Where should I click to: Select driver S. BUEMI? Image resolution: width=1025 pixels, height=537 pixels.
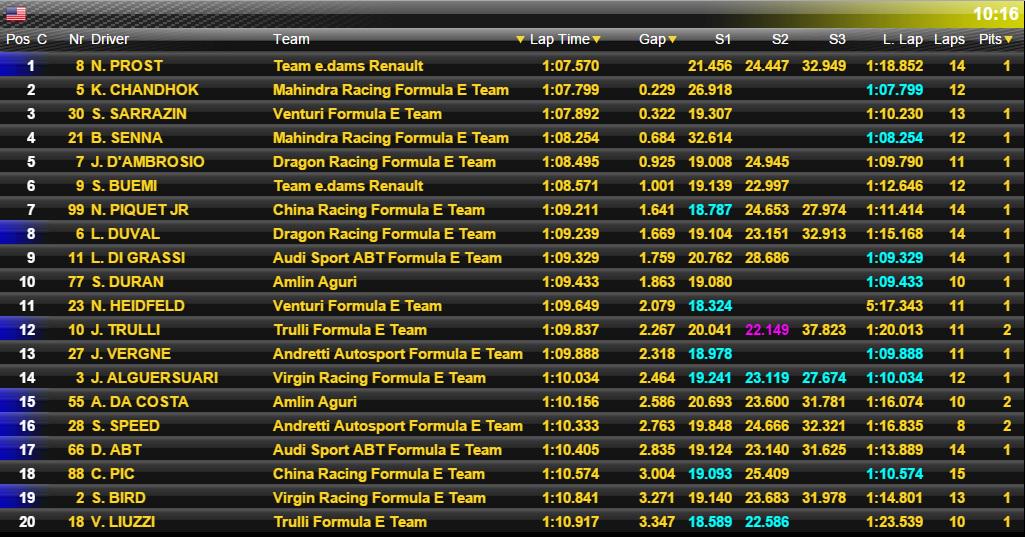[x=124, y=186]
